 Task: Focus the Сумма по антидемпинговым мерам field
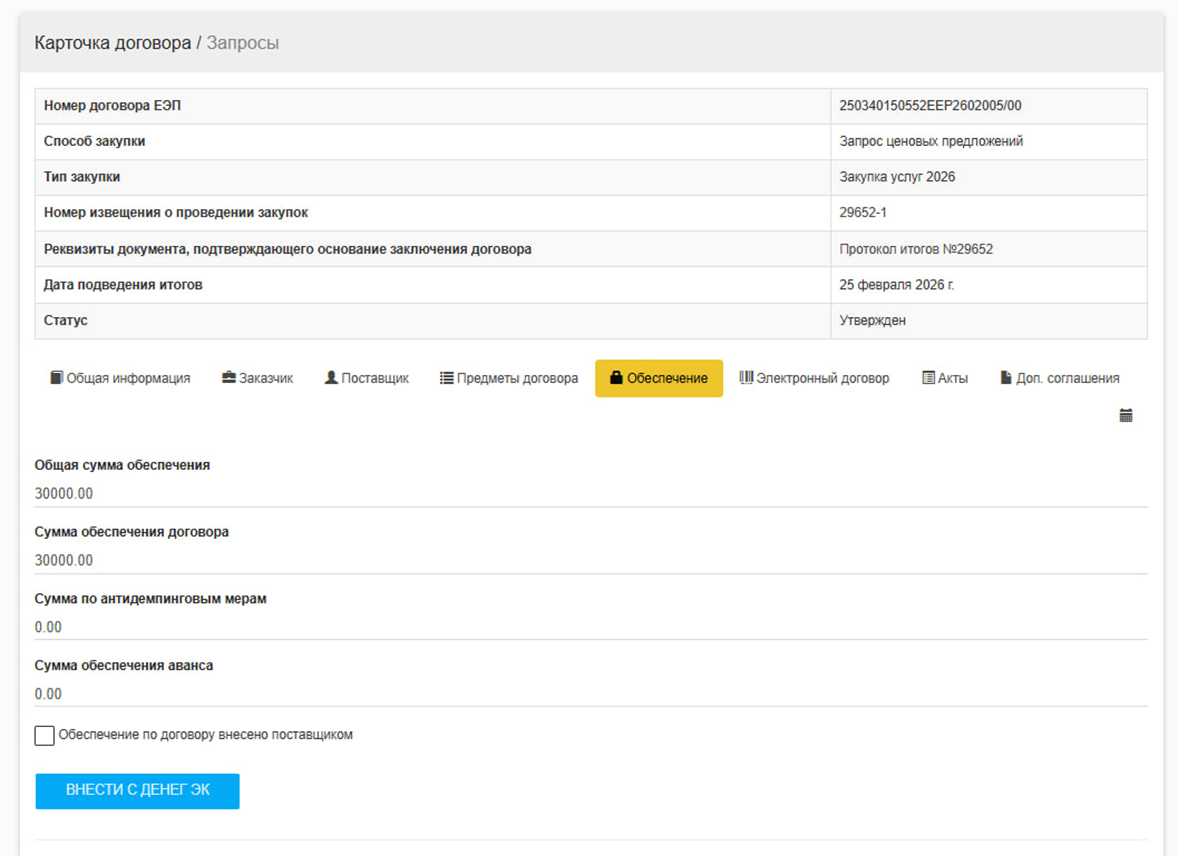[x=590, y=628]
